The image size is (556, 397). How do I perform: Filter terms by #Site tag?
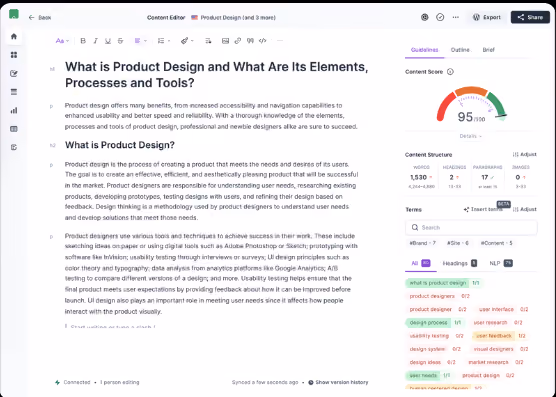(458, 243)
